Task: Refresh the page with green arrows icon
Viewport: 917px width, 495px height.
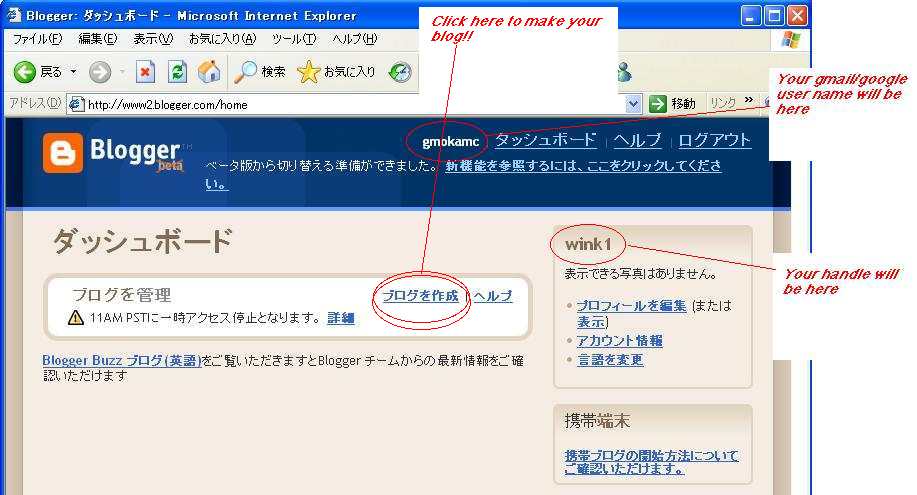Action: [177, 73]
